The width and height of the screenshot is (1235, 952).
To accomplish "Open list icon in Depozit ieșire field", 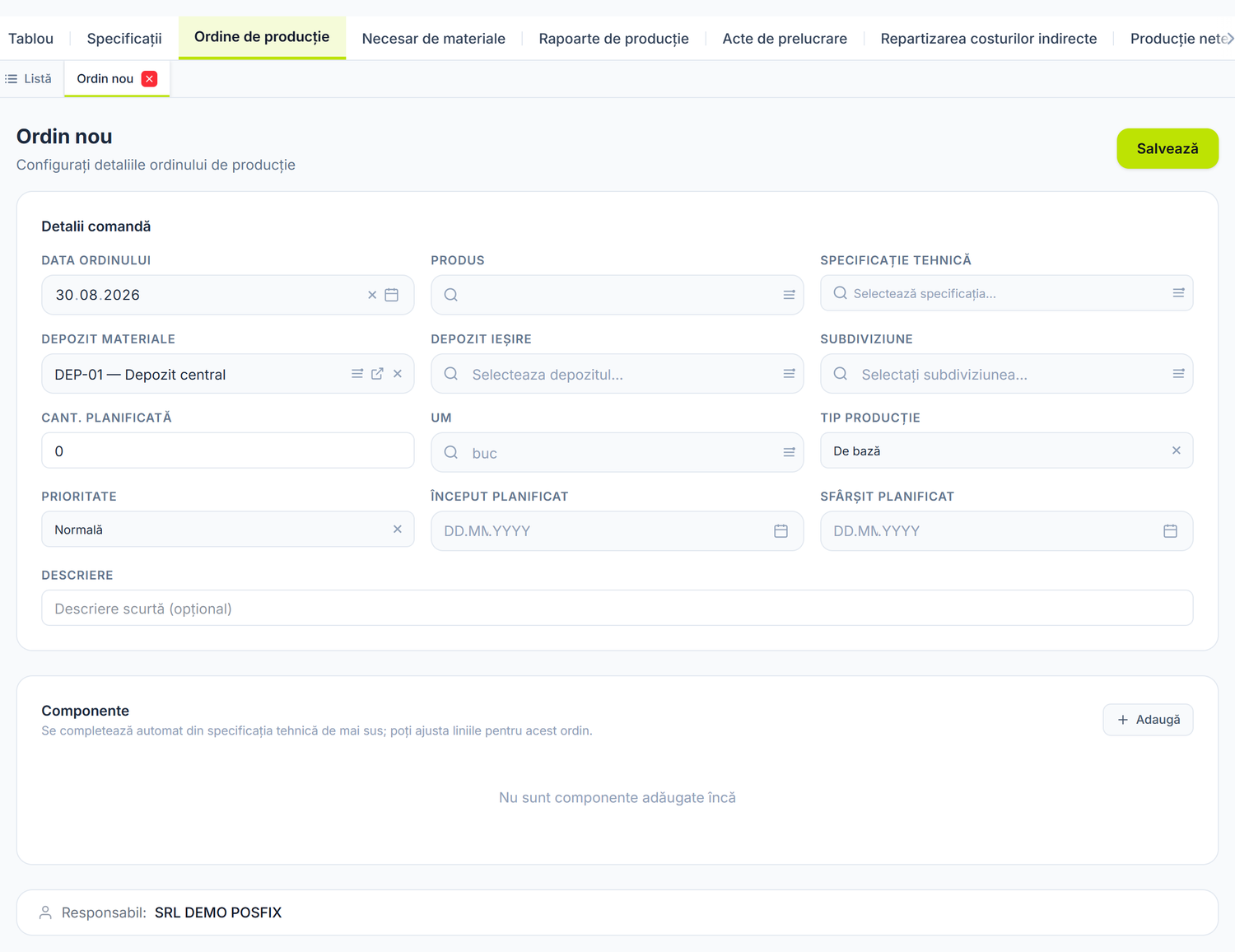I will click(x=789, y=374).
